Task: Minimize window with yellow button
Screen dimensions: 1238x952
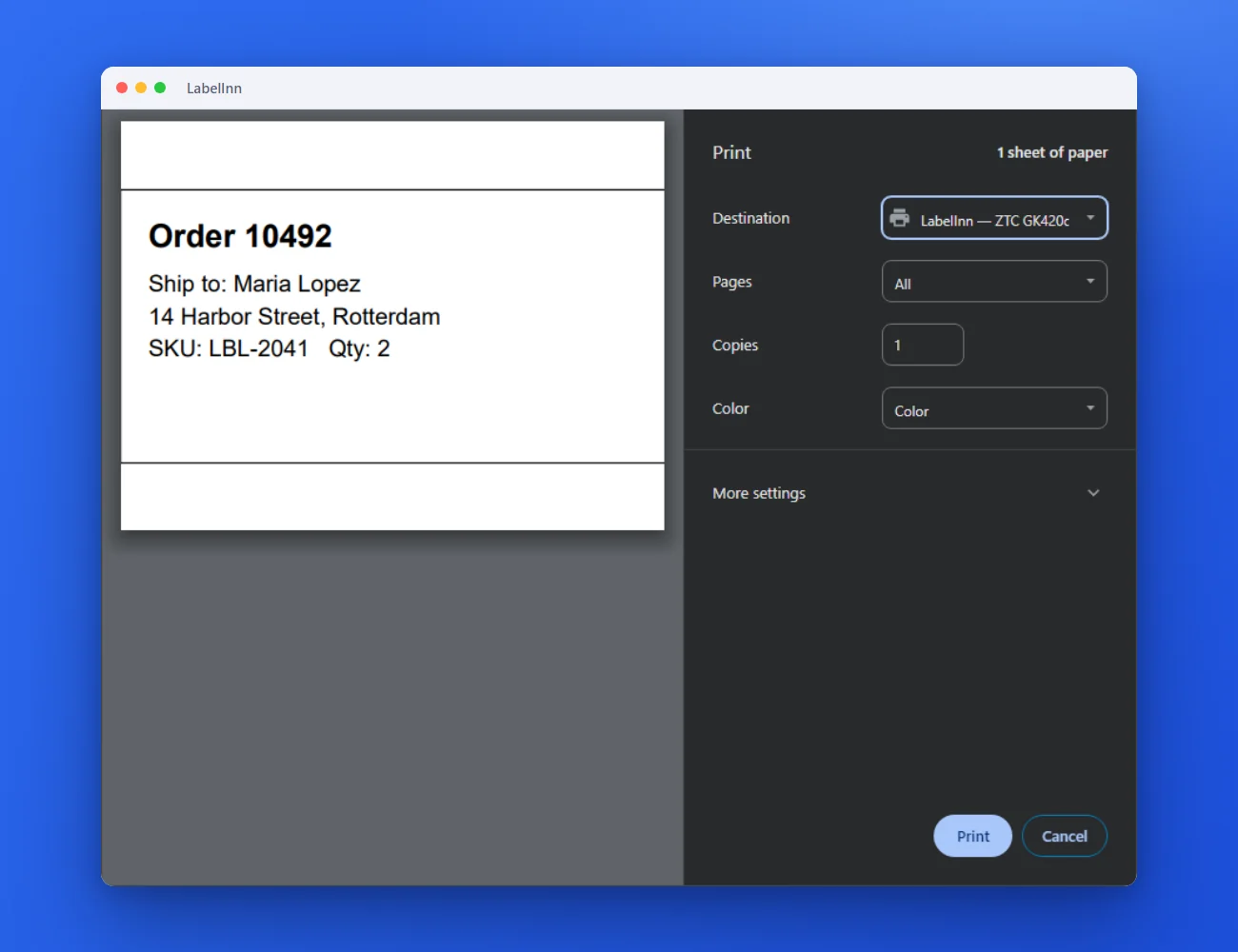Action: coord(141,88)
